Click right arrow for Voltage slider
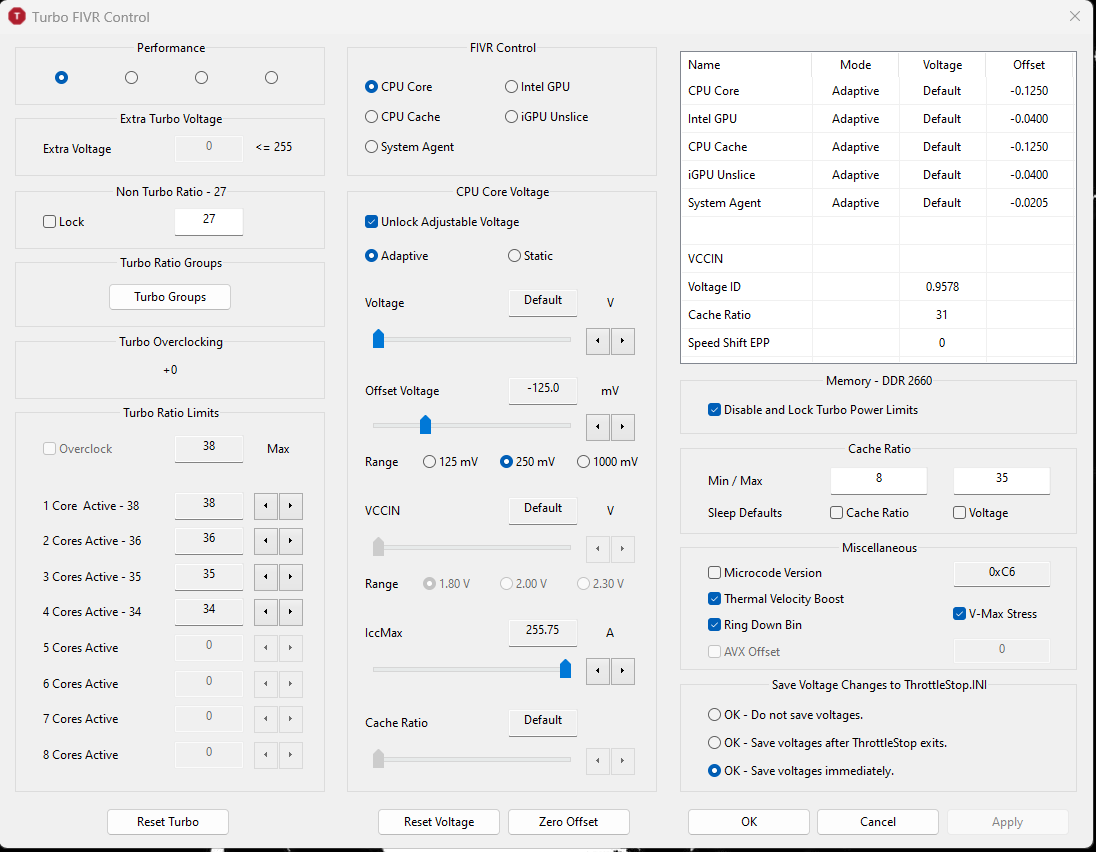The image size is (1096, 852). click(623, 341)
